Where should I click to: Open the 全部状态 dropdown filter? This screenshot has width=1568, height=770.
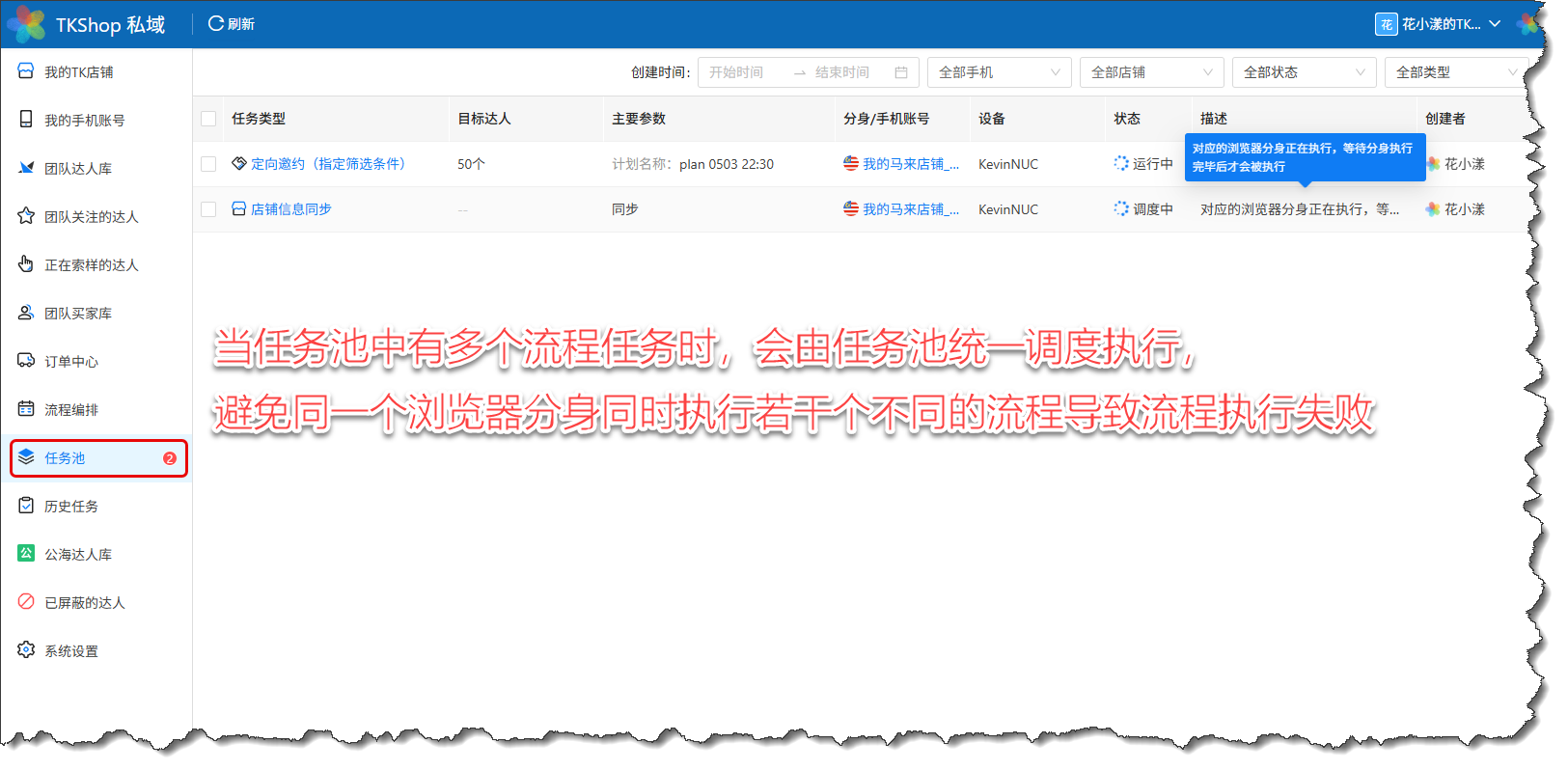click(1305, 72)
